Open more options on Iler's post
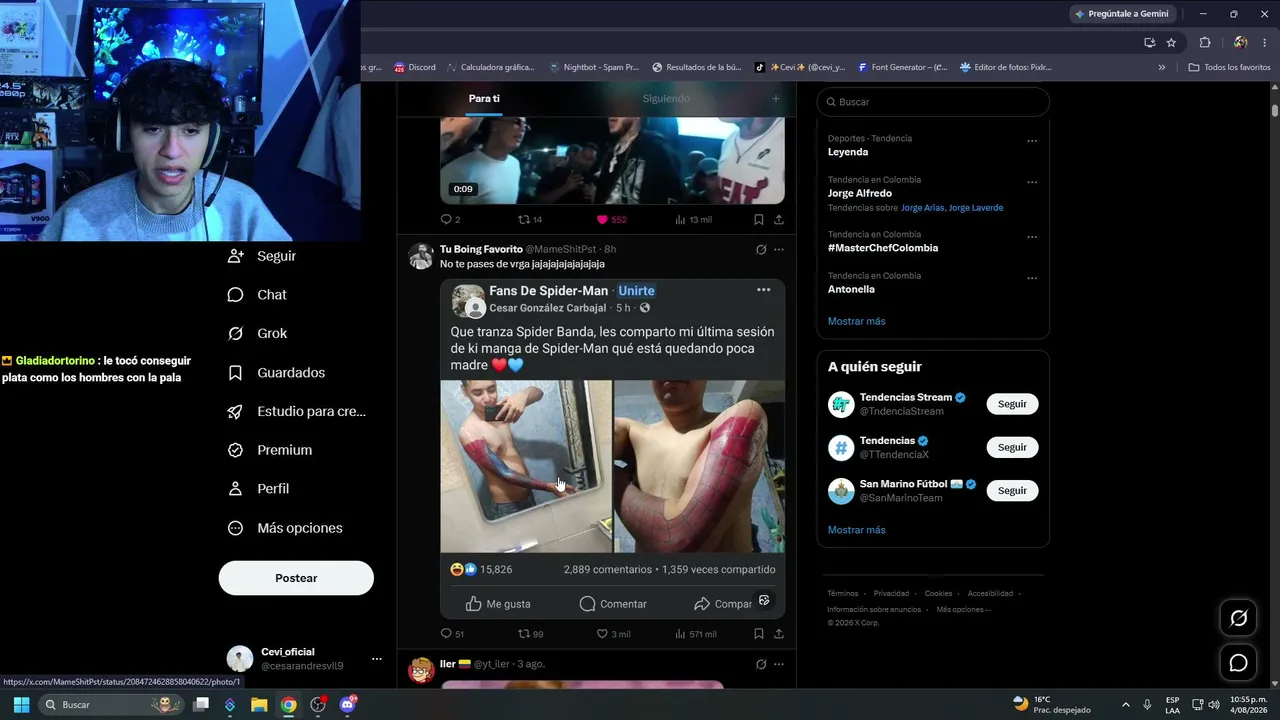The height and width of the screenshot is (720, 1280). [779, 664]
